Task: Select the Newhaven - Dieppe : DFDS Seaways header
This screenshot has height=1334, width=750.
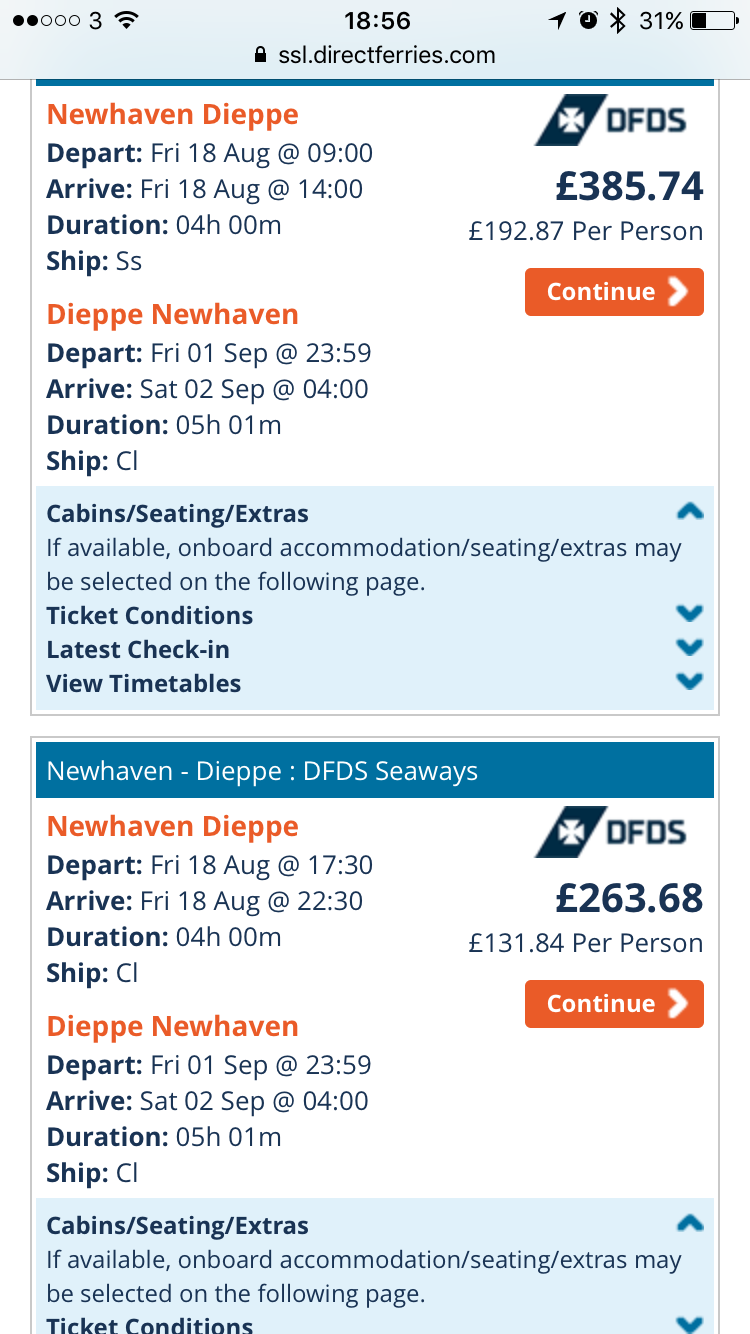Action: 375,770
